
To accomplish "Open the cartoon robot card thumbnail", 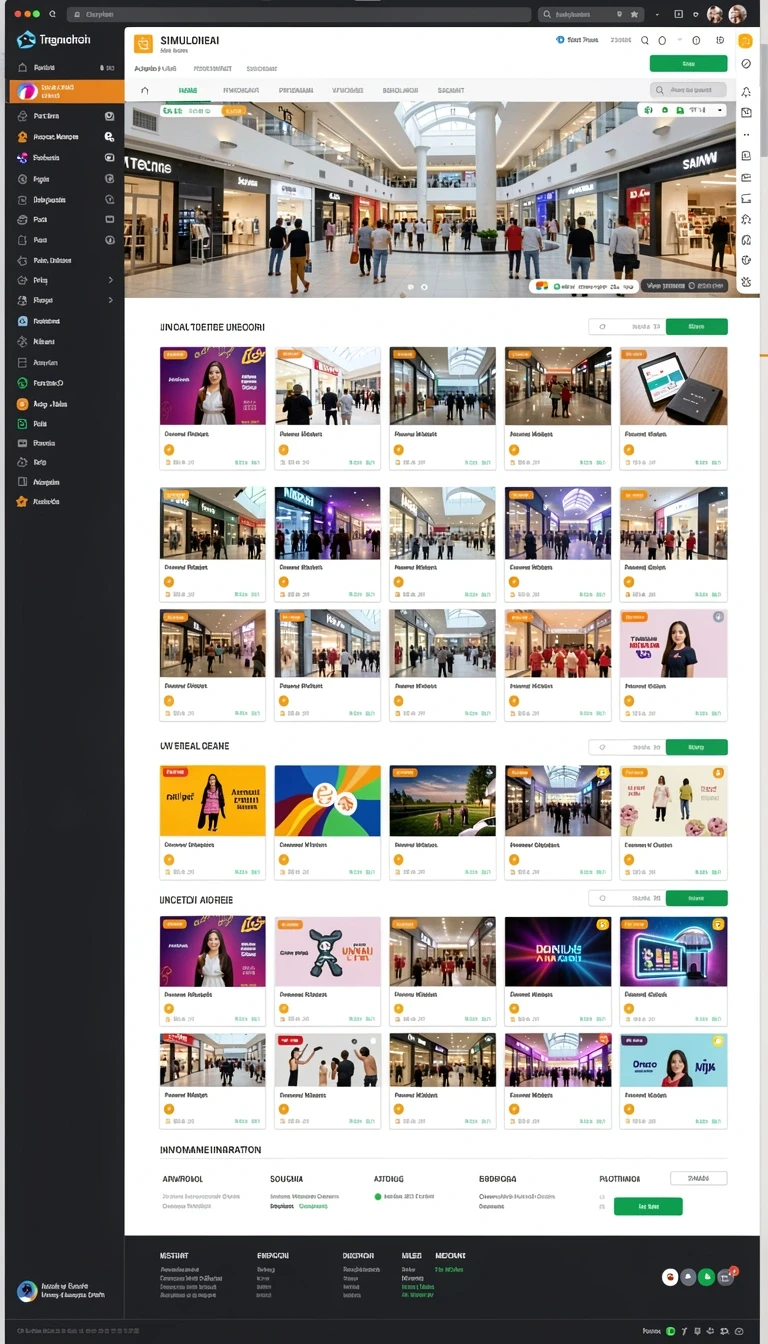I will point(328,952).
